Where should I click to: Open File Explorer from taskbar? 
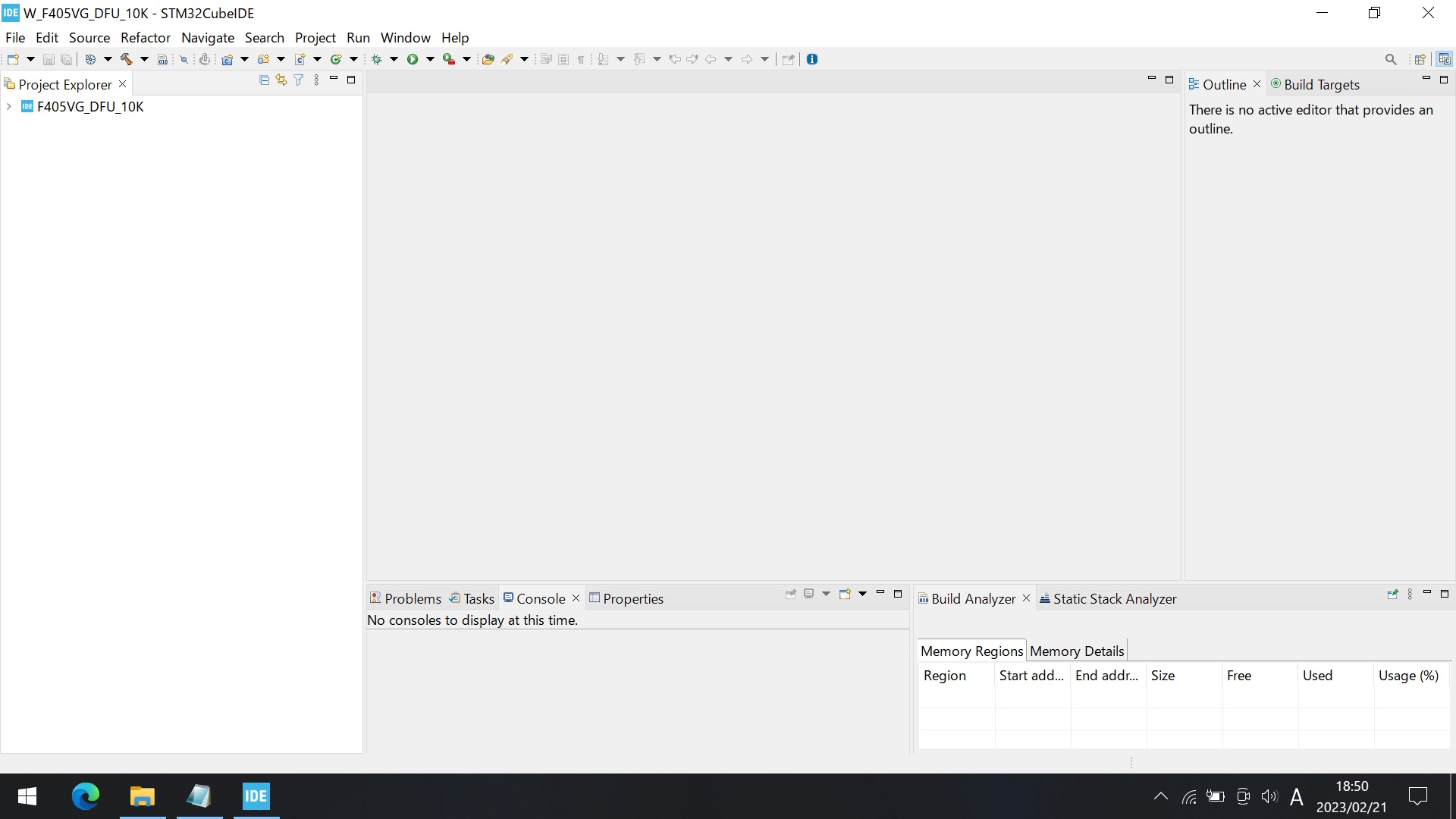coord(142,796)
